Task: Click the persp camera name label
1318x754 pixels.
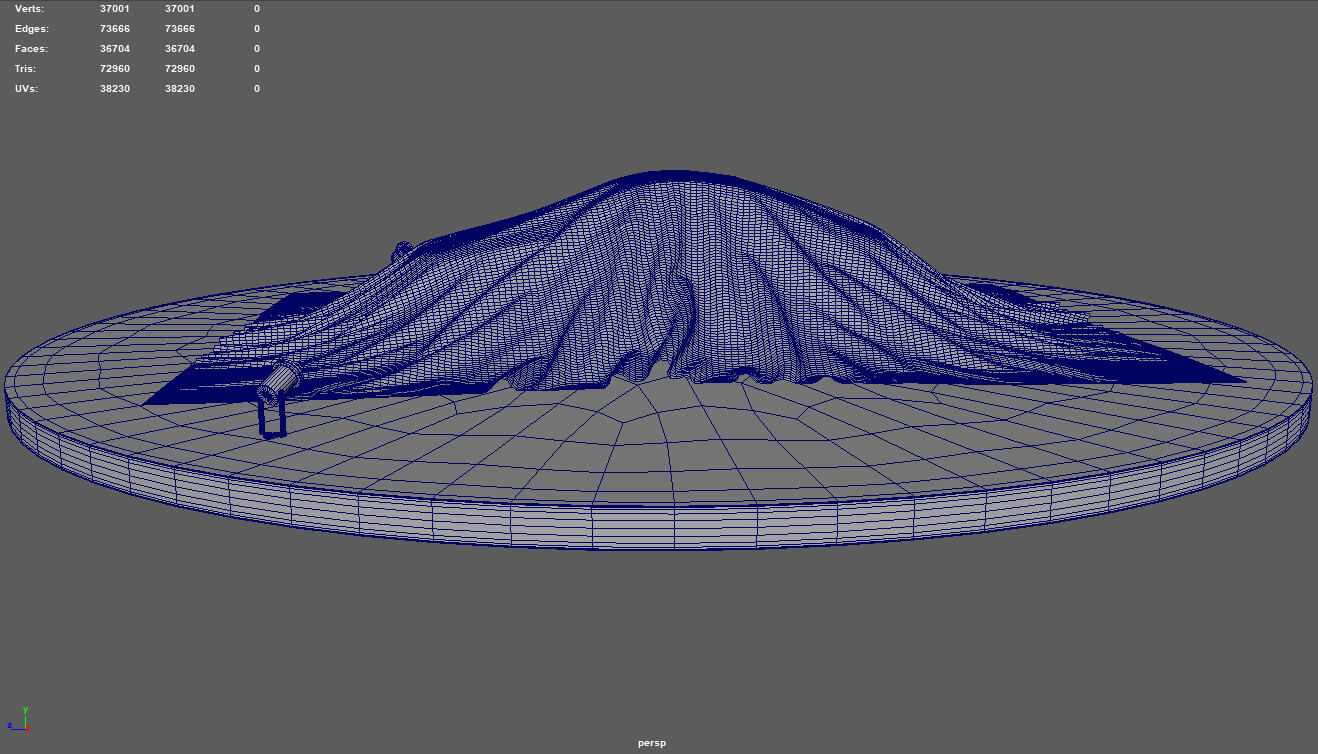Action: 652,743
